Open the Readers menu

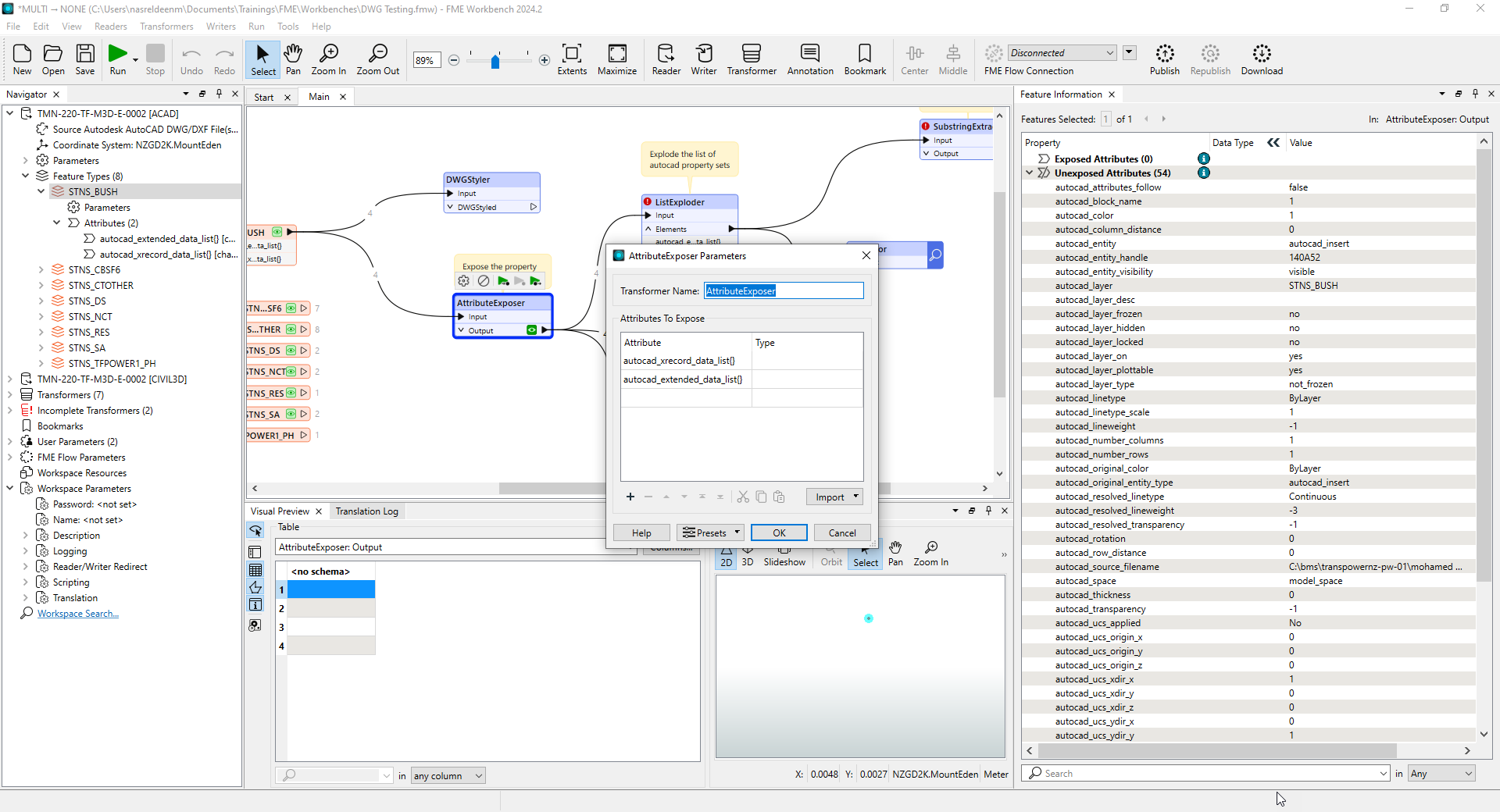pos(110,27)
